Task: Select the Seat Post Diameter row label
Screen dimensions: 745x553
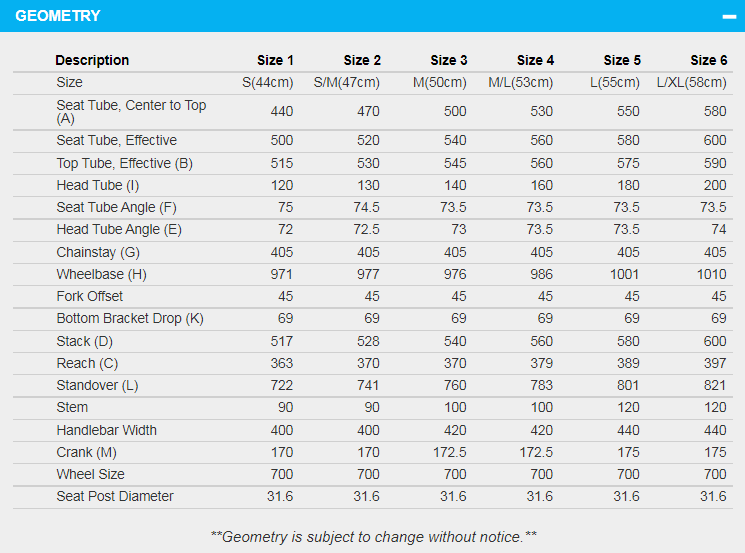Action: pyautogui.click(x=115, y=496)
